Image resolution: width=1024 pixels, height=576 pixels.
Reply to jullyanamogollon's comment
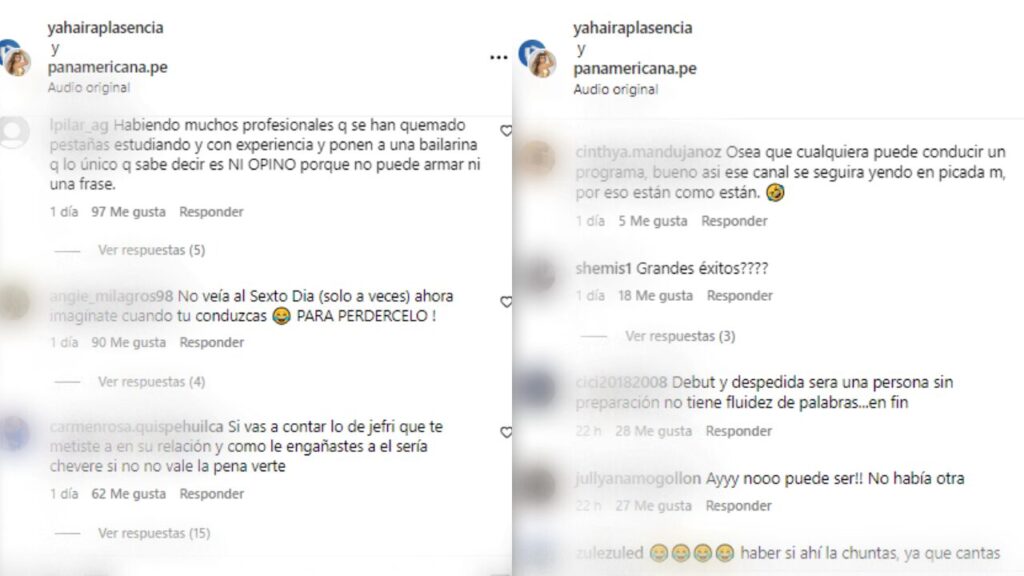pos(739,505)
